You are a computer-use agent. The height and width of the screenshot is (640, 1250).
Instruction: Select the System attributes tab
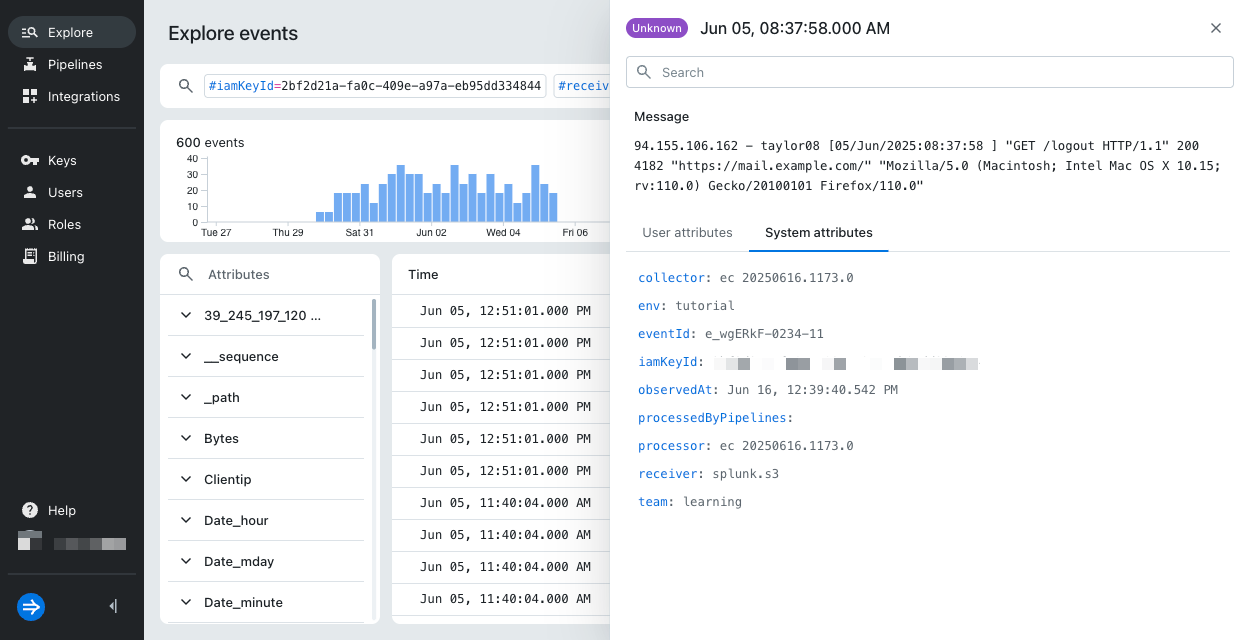click(819, 232)
